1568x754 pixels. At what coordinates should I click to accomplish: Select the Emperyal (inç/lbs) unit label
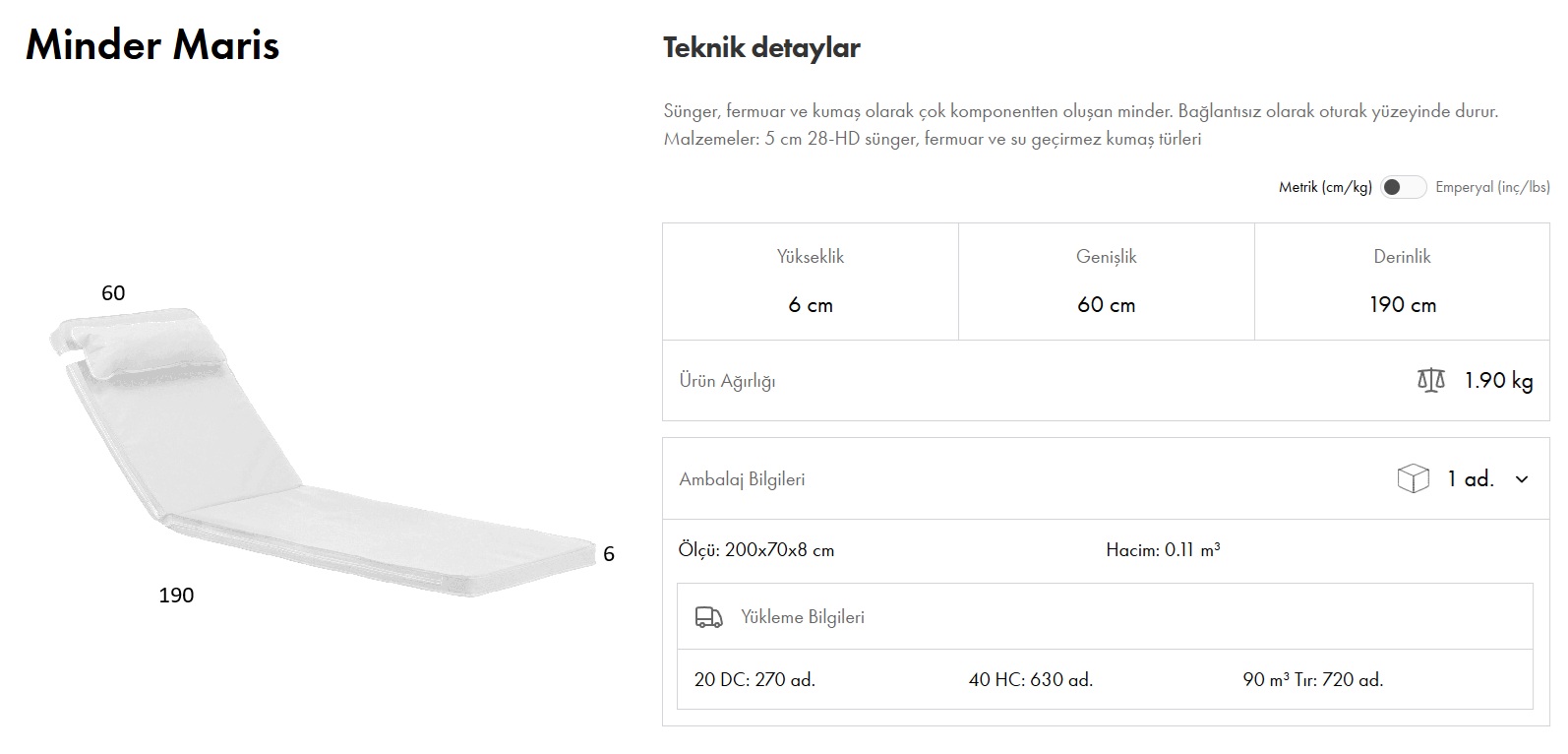[x=1491, y=187]
